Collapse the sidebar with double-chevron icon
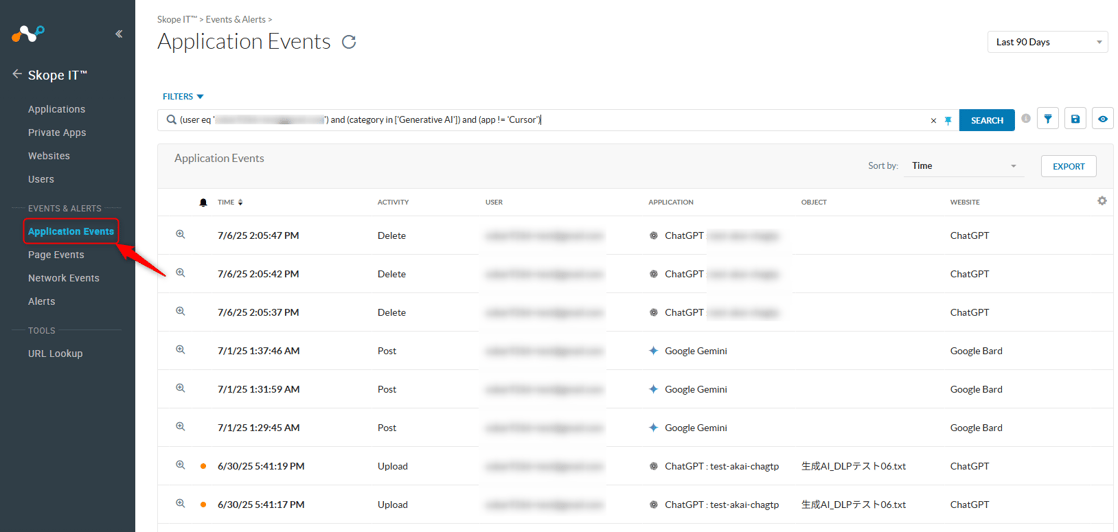 [x=118, y=34]
